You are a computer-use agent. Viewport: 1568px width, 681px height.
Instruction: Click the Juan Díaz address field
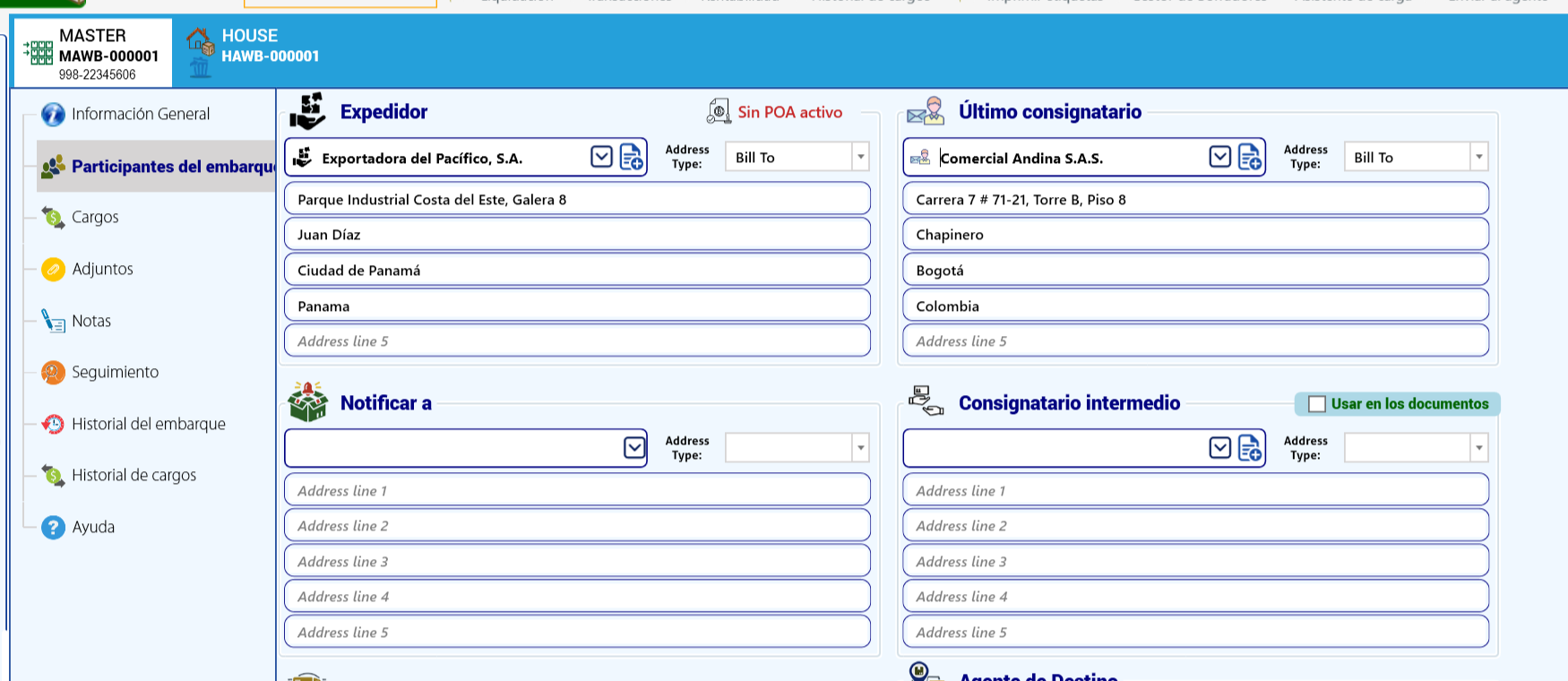pos(577,235)
